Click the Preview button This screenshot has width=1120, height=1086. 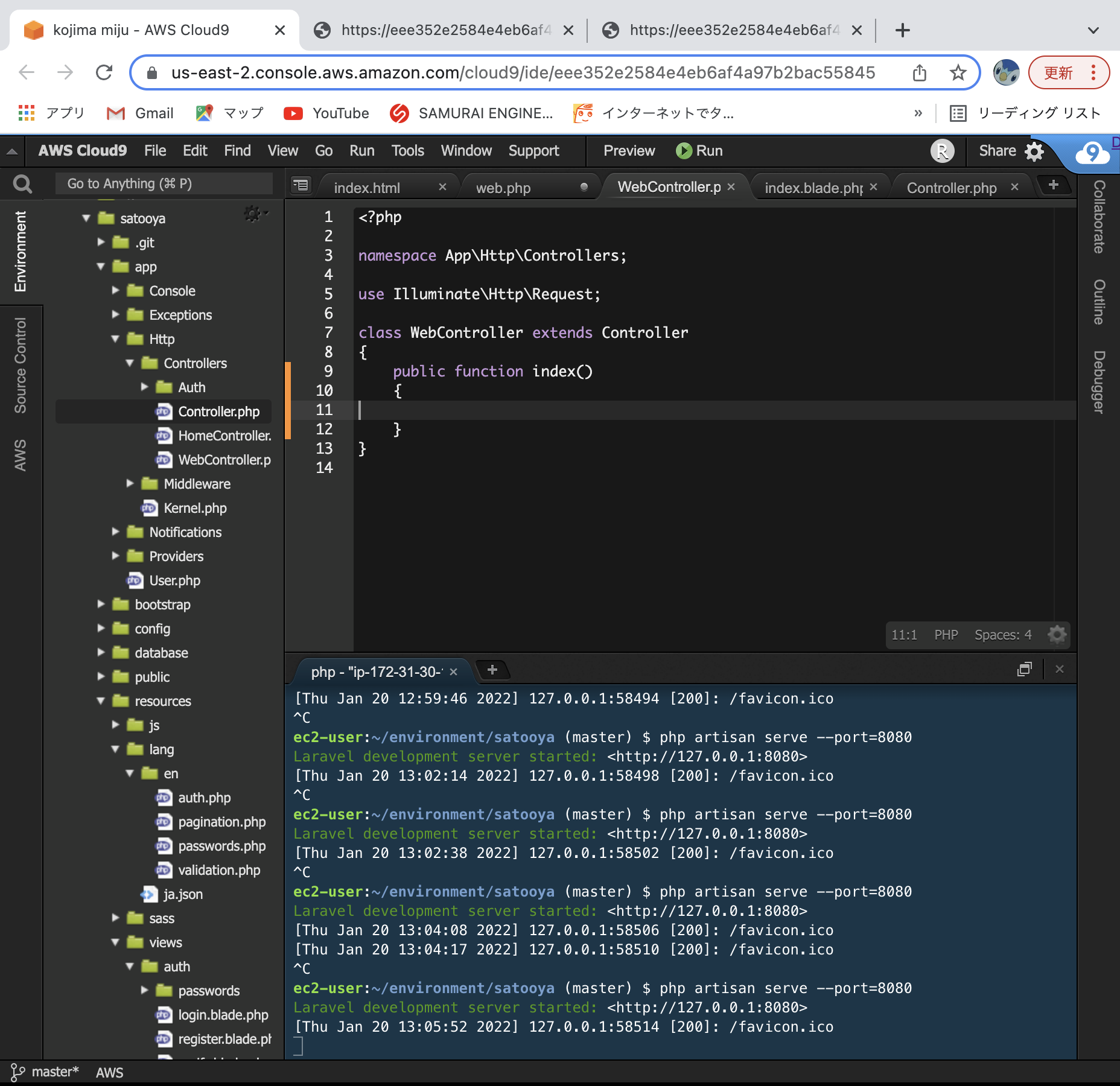tap(629, 151)
